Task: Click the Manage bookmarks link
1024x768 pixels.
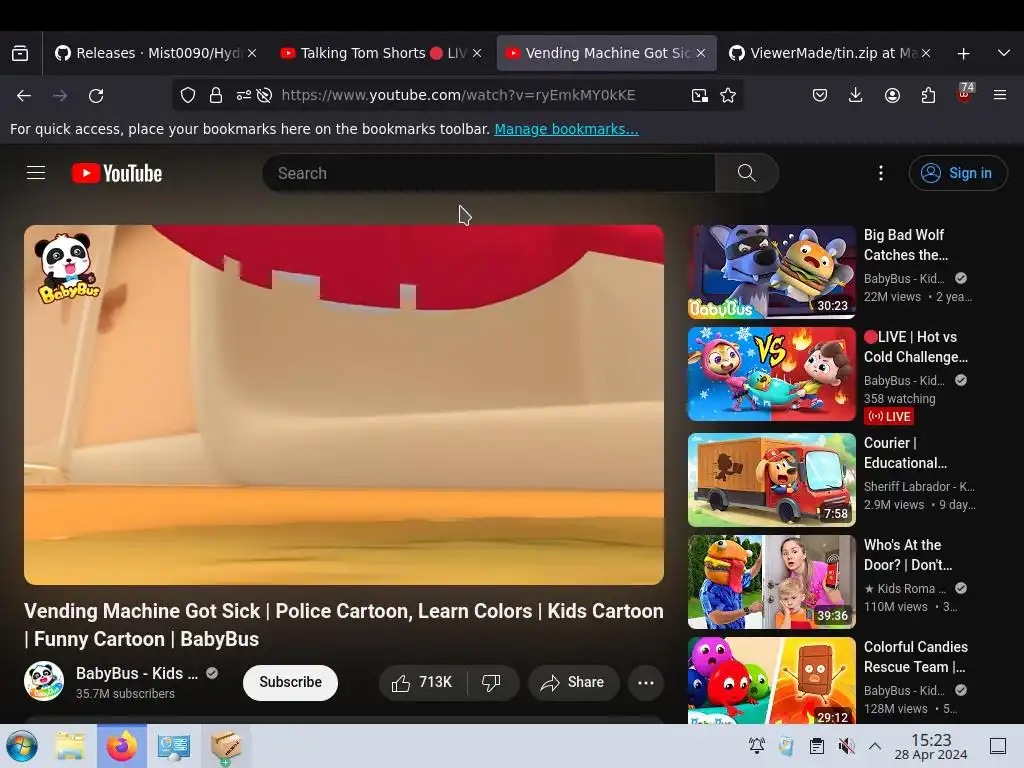Action: pos(566,129)
